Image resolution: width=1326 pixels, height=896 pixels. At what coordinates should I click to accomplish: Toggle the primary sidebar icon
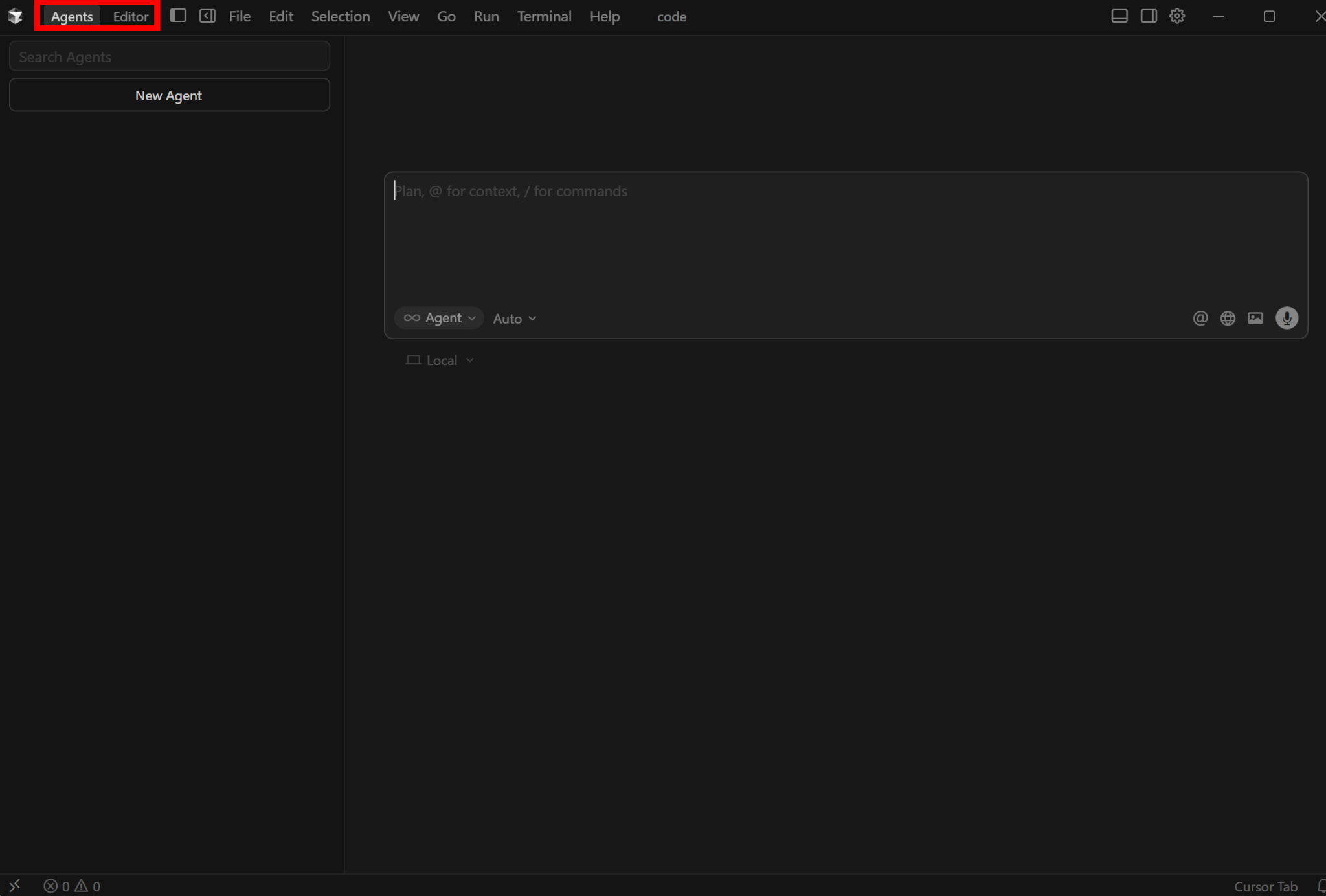pyautogui.click(x=178, y=16)
